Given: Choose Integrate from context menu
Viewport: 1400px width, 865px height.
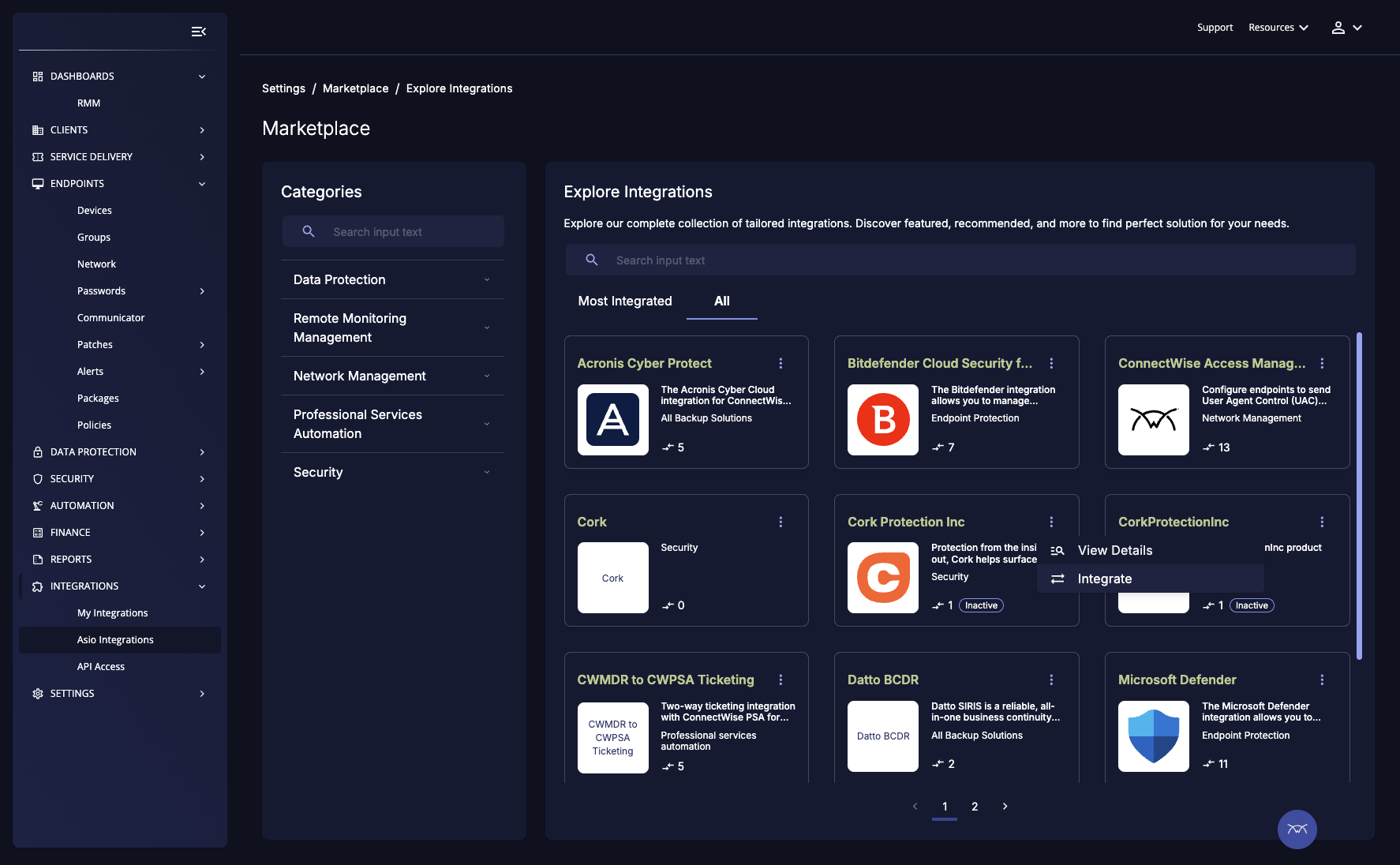Looking at the screenshot, I should pos(1151,579).
